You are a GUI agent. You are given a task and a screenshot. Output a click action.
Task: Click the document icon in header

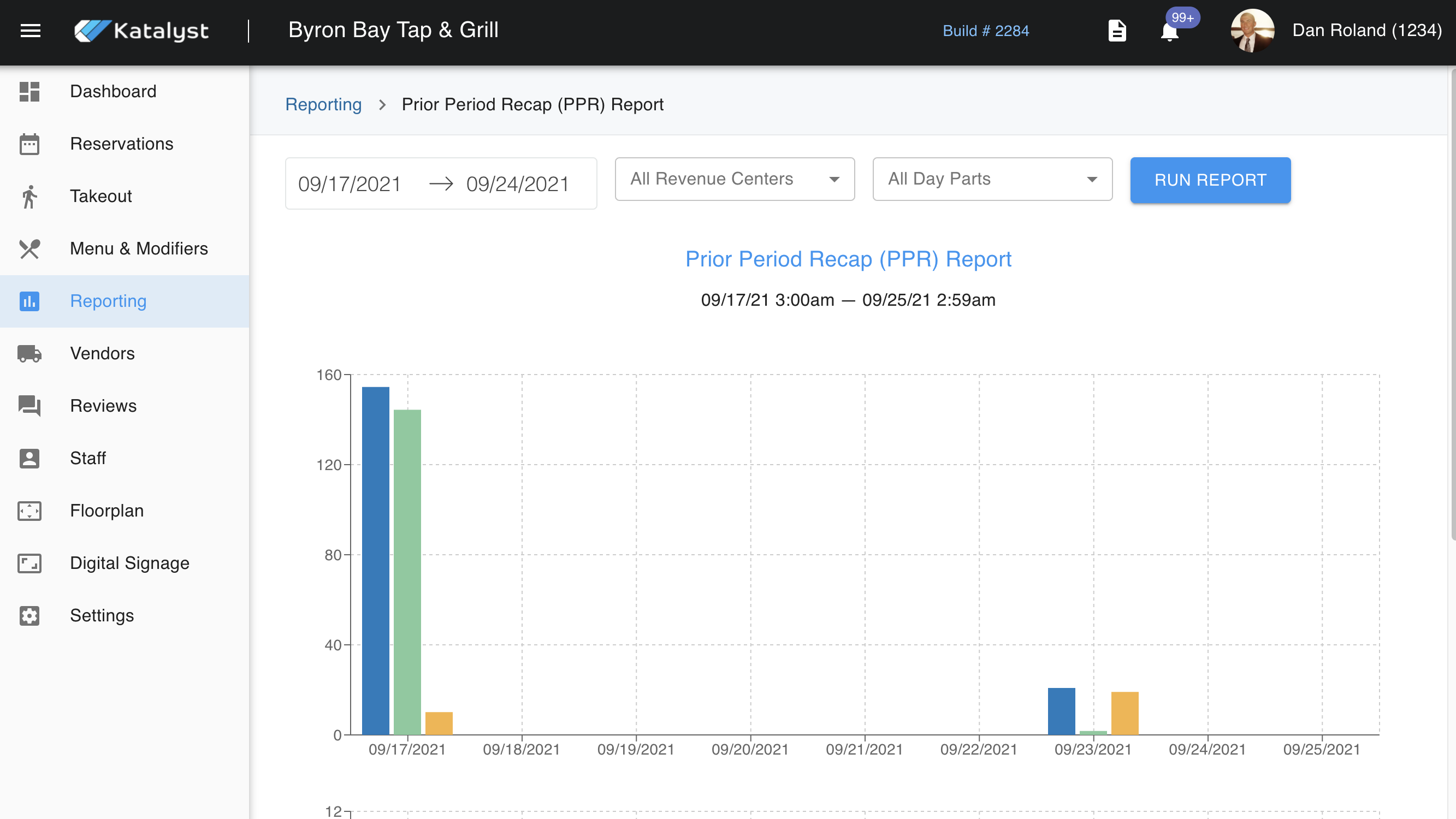click(1117, 31)
